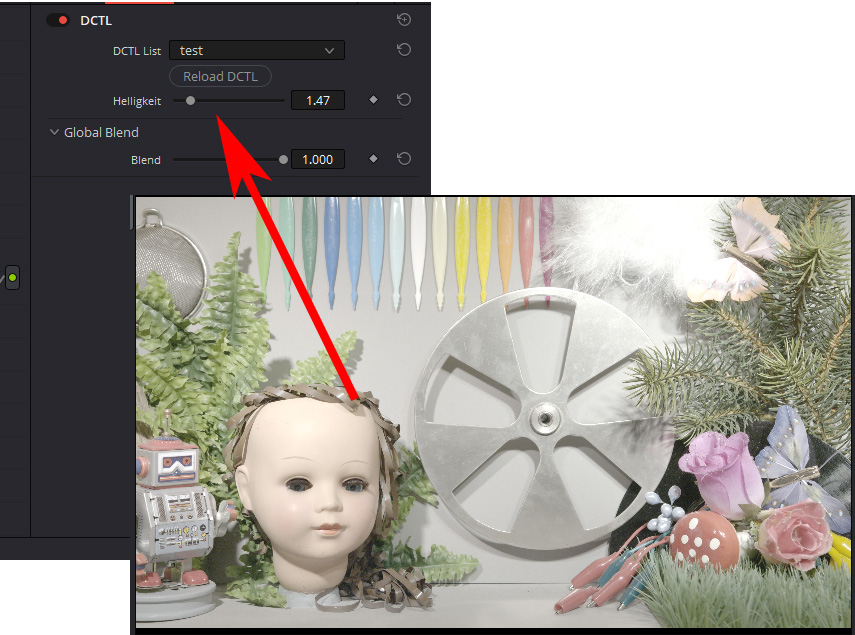Image resolution: width=855 pixels, height=635 pixels.
Task: Add keyframe for Blend parameter
Action: [374, 159]
